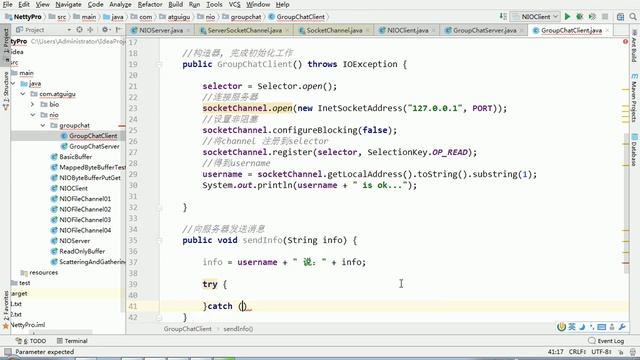Toggle the Structure tool window on left strip

[x=6, y=91]
